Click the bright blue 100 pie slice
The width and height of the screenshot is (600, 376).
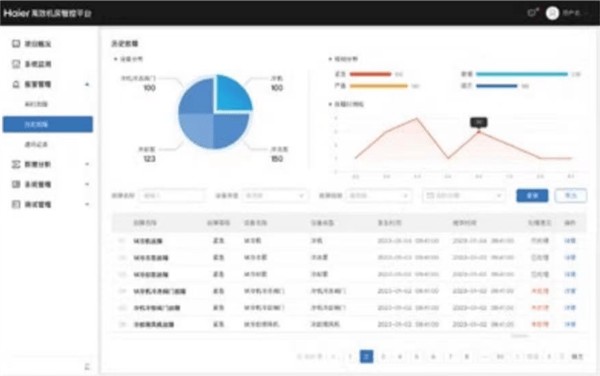tap(233, 93)
